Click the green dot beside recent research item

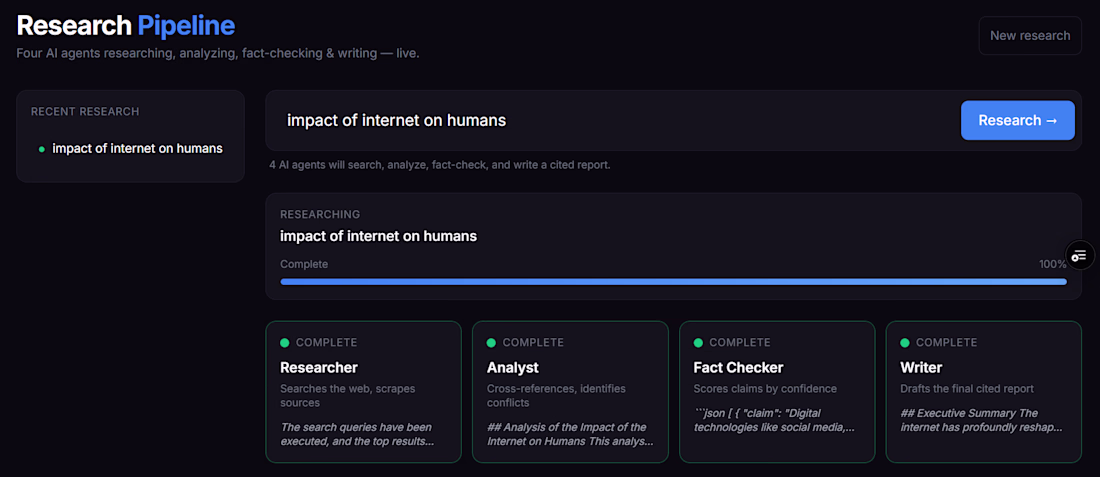41,149
